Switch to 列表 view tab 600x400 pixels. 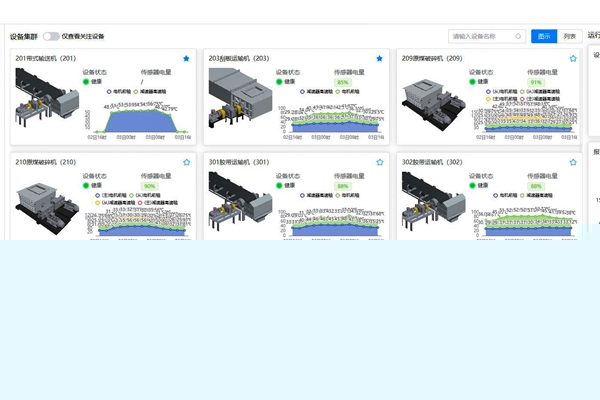click(570, 36)
